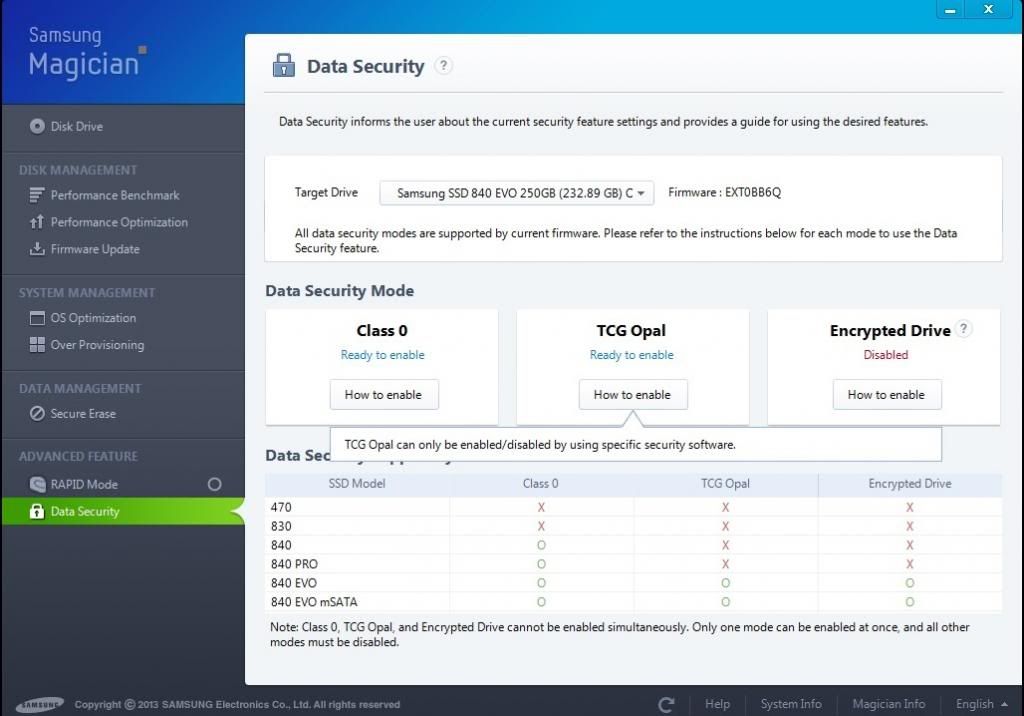1024x716 pixels.
Task: Click the question mark next to Encrypted Drive
Action: click(963, 329)
